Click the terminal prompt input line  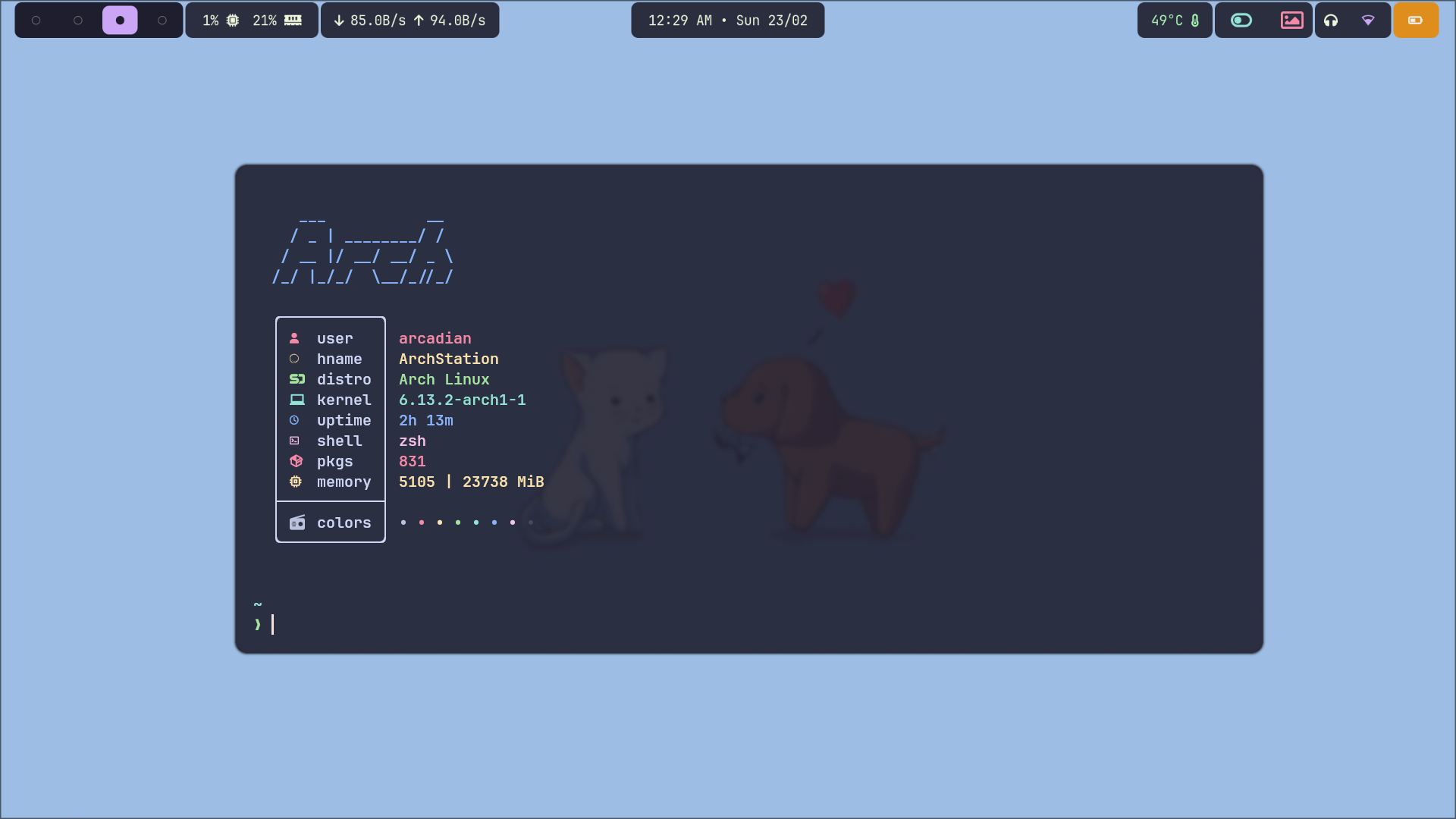coord(749,625)
